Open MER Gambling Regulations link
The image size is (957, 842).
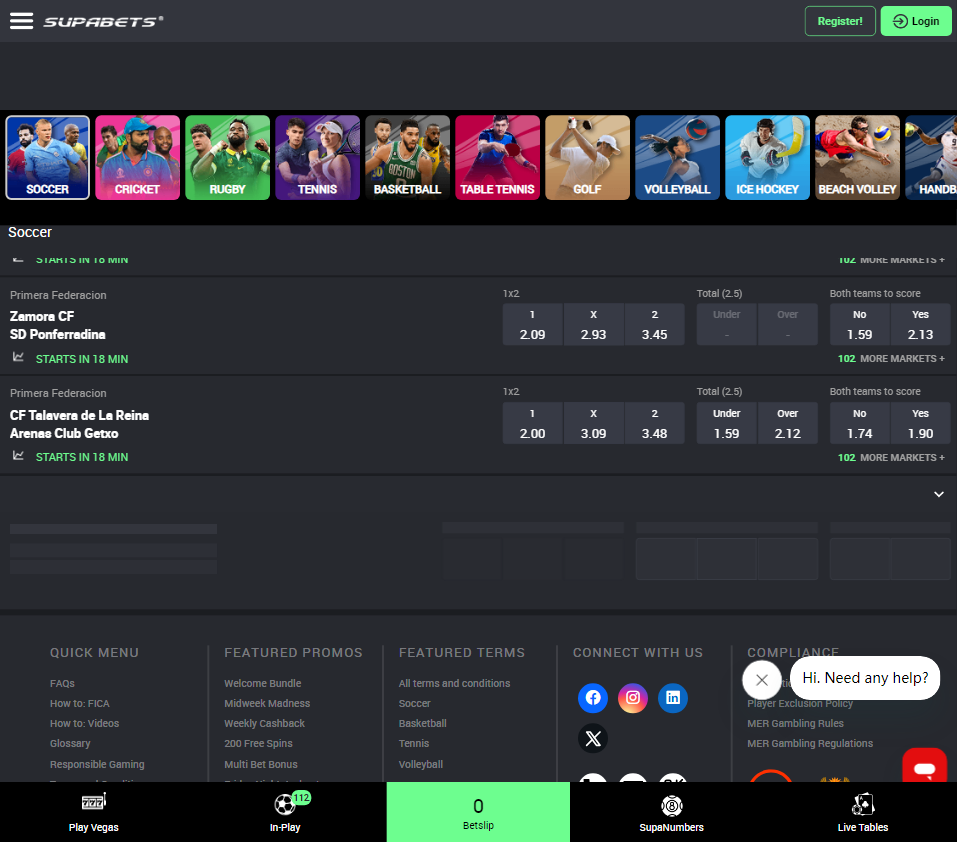click(x=810, y=744)
